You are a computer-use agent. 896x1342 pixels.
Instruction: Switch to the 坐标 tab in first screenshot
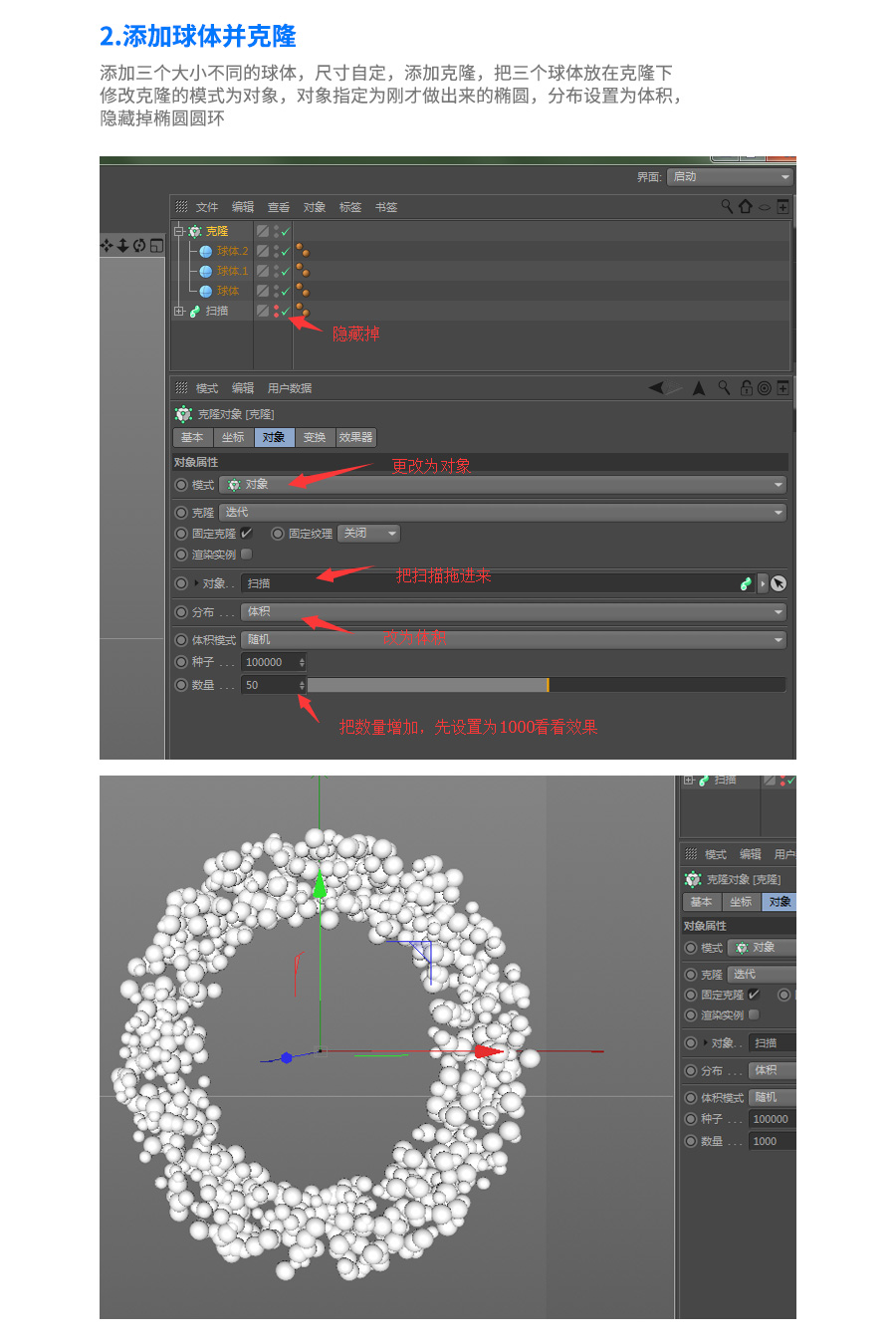[234, 437]
